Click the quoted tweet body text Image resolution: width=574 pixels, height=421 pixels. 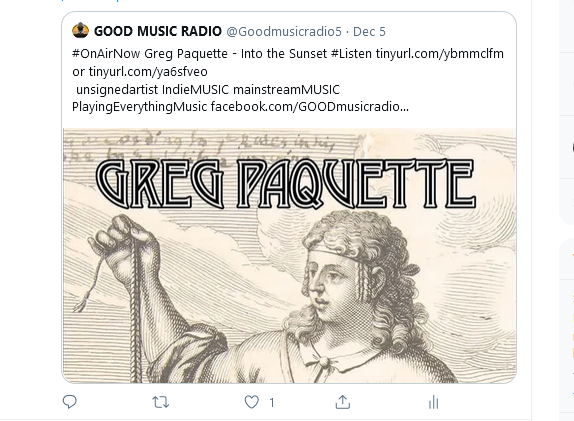click(x=288, y=80)
